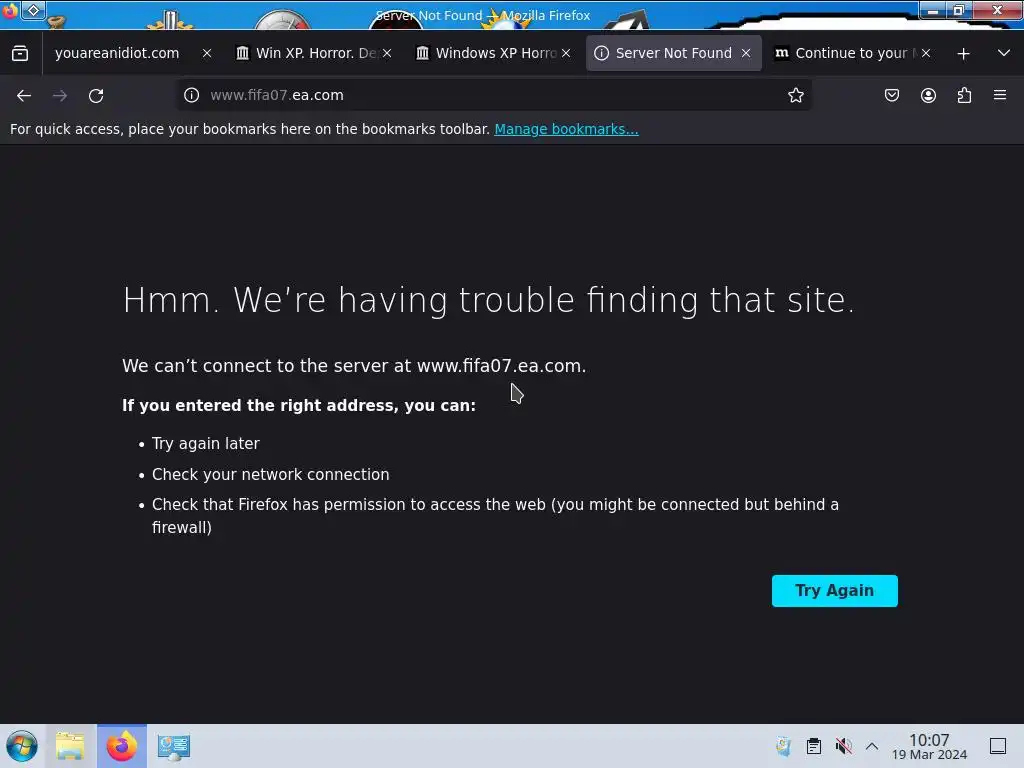Open the system settings taskbar icon
Image resolution: width=1024 pixels, height=768 pixels.
(173, 746)
